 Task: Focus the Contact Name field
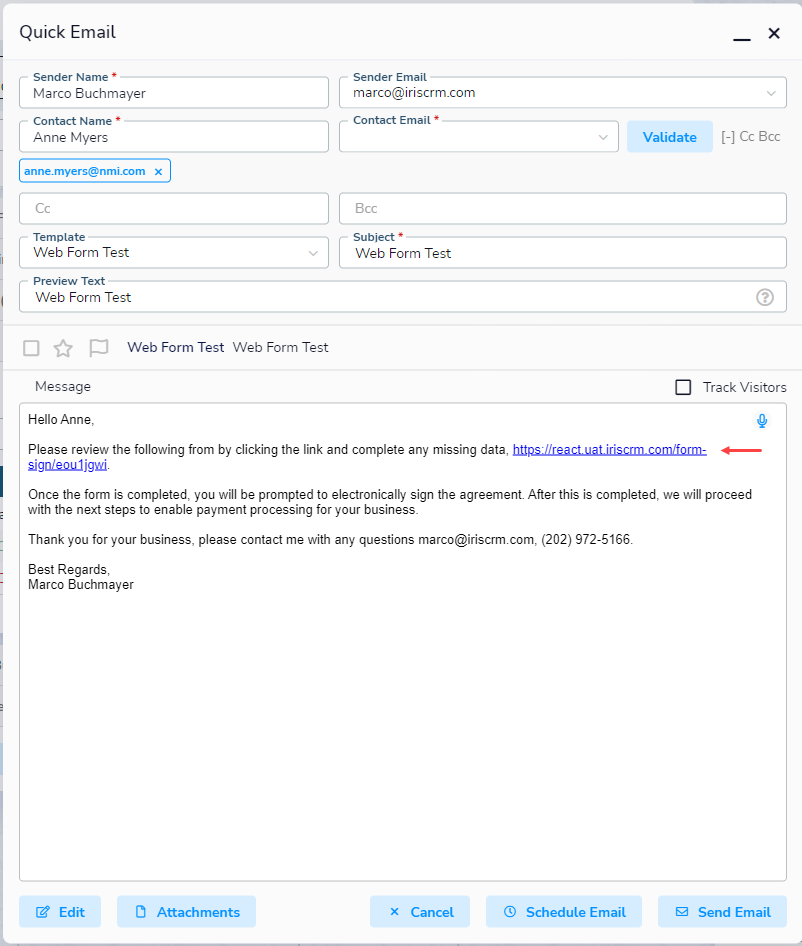click(174, 137)
